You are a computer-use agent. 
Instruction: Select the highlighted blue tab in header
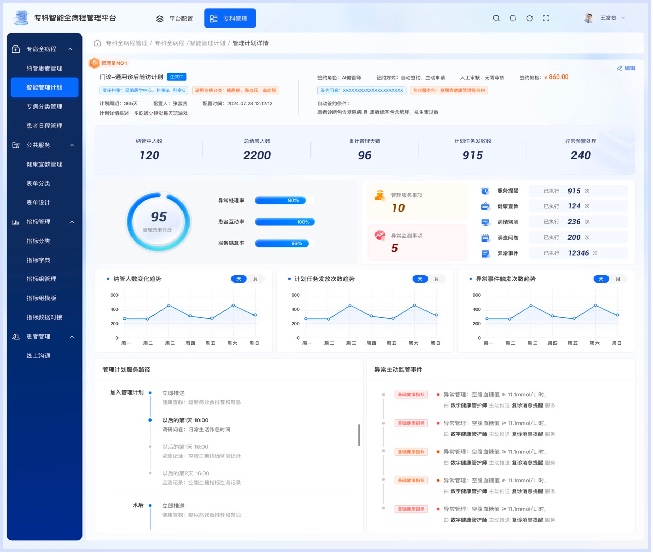tap(230, 18)
